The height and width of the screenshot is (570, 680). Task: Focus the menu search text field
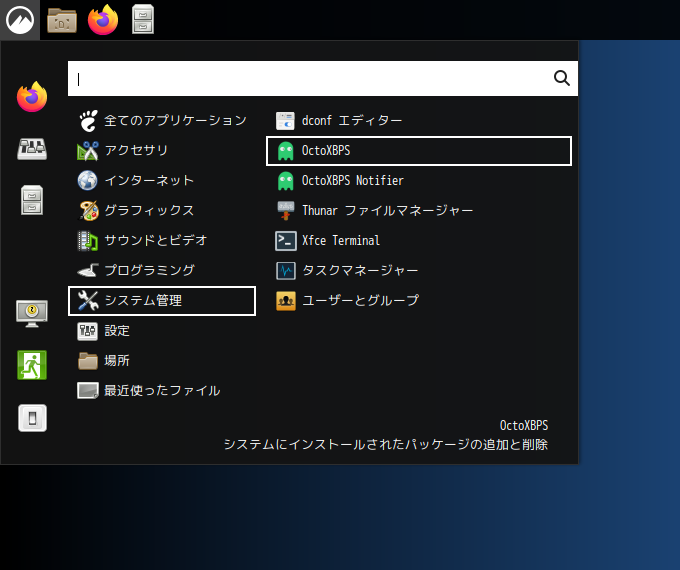tap(323, 79)
